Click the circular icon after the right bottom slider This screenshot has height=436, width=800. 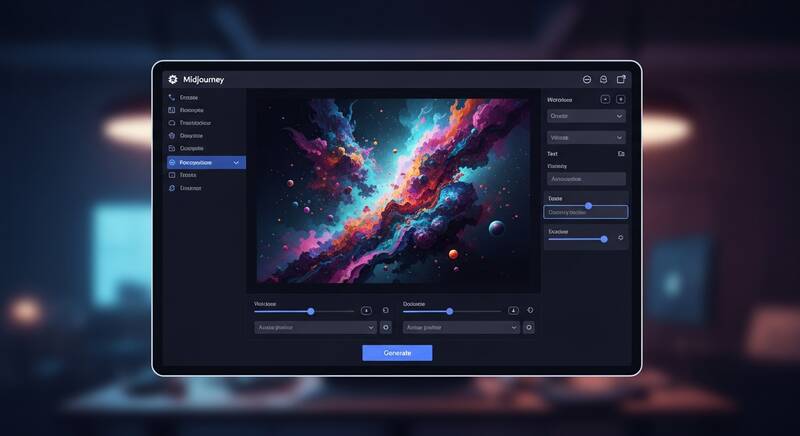pyautogui.click(x=530, y=310)
